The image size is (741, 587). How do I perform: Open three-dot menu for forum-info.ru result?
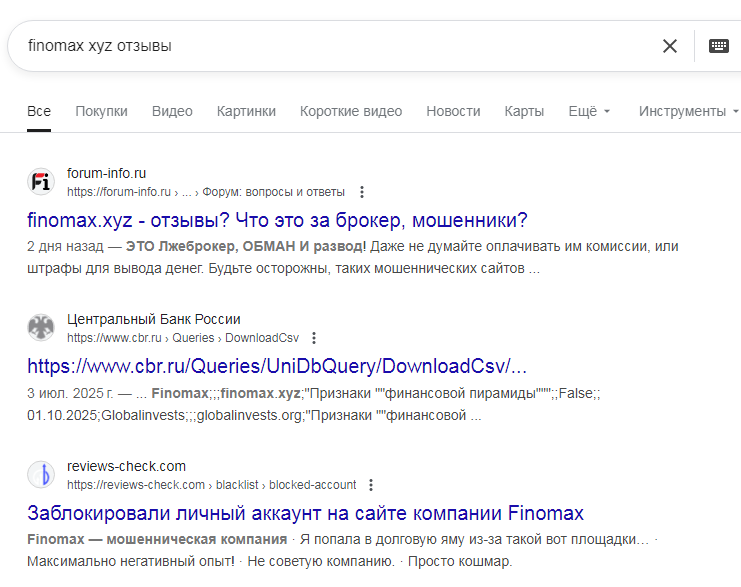(x=362, y=192)
